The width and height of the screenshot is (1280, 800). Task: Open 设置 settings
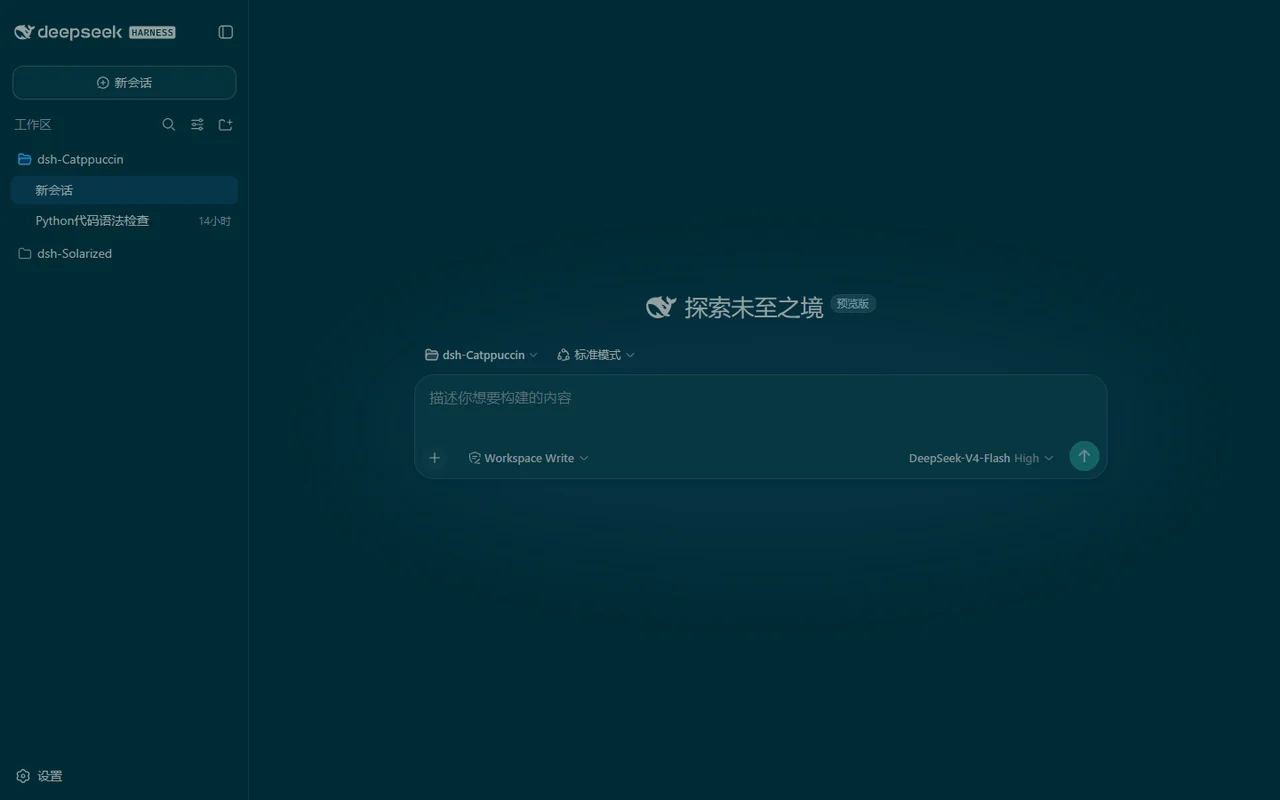point(40,776)
